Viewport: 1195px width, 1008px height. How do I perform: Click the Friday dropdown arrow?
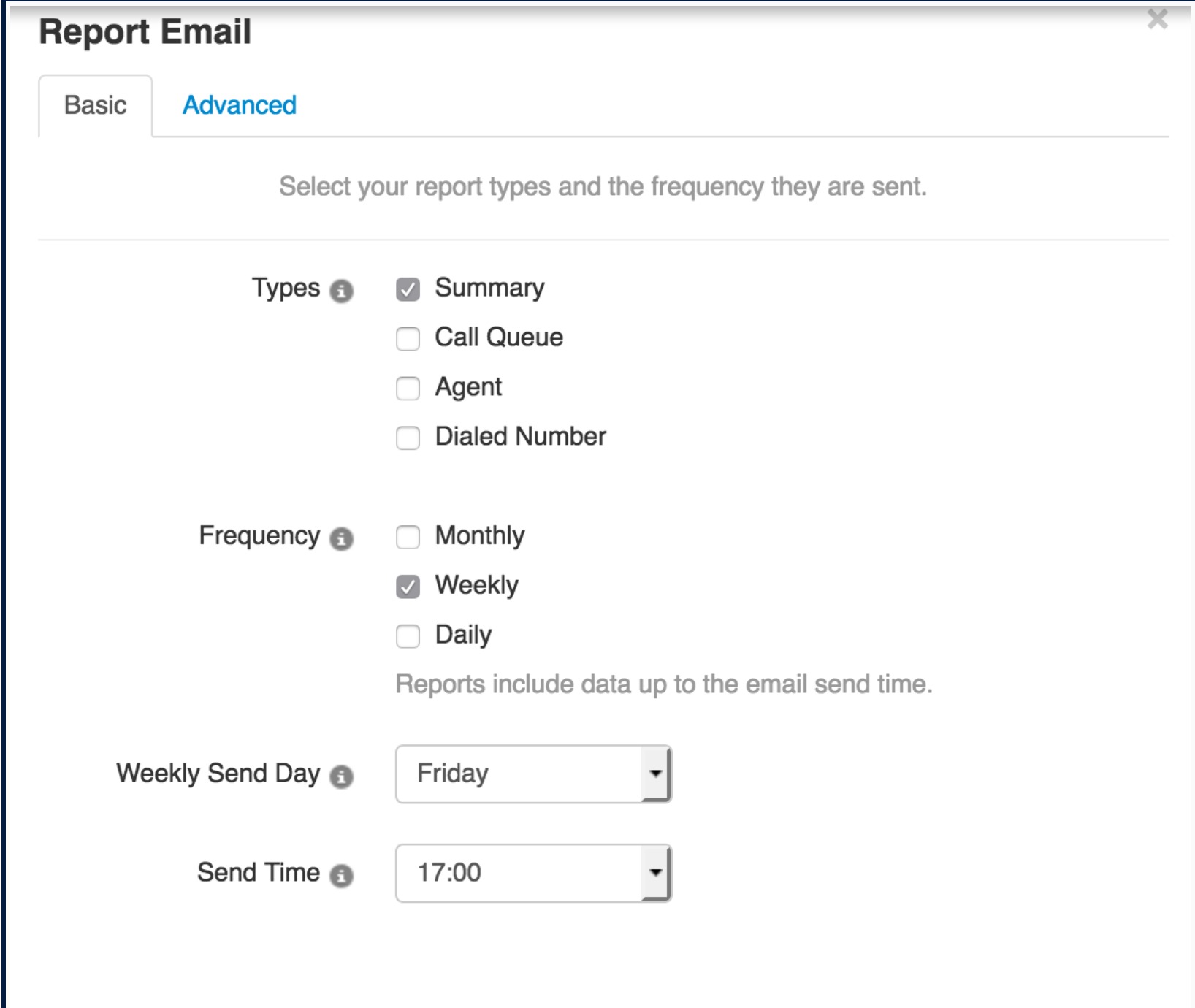[x=655, y=775]
